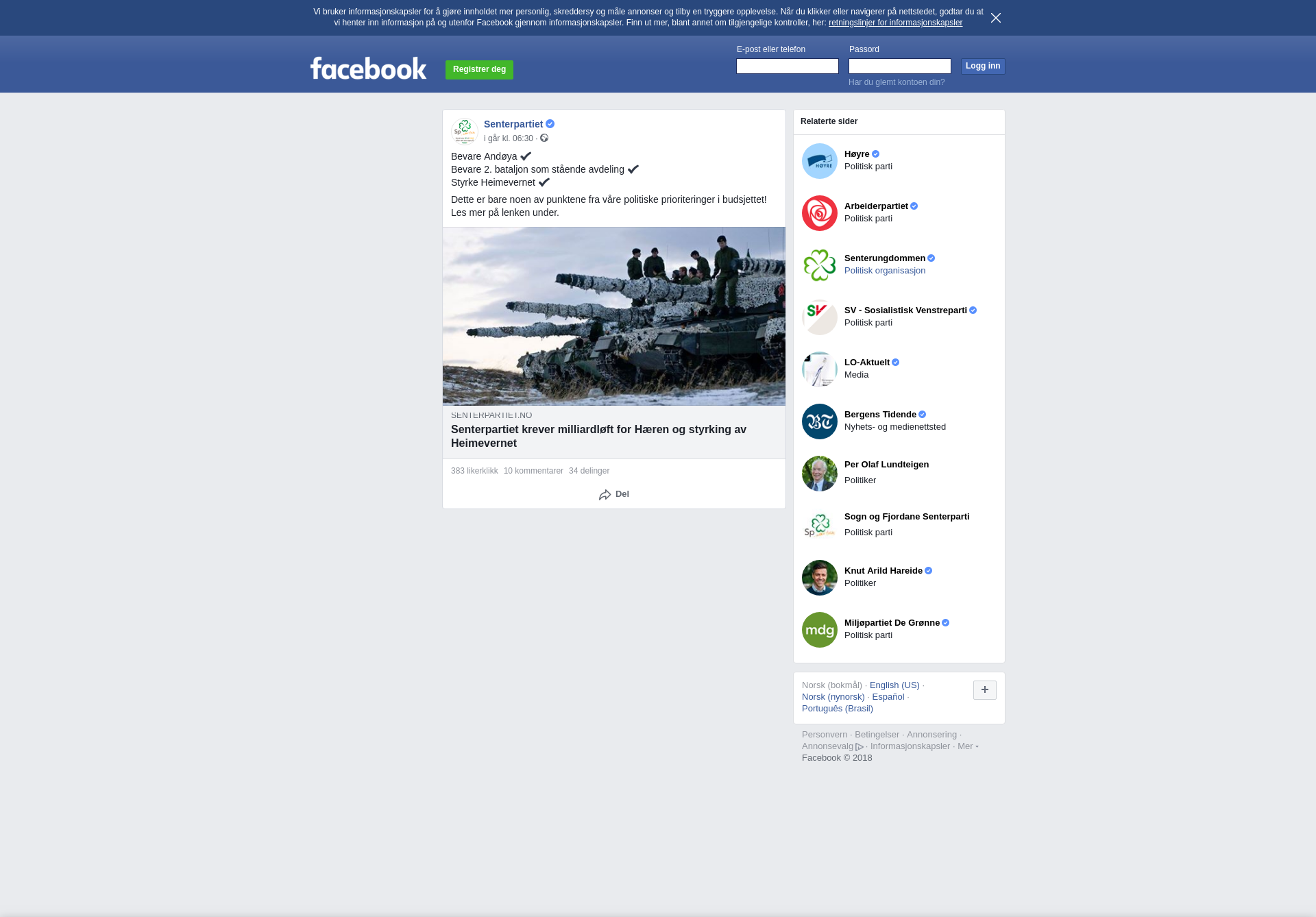This screenshot has width=1316, height=917.
Task: View the 383 likerklikk count
Action: [x=474, y=471]
